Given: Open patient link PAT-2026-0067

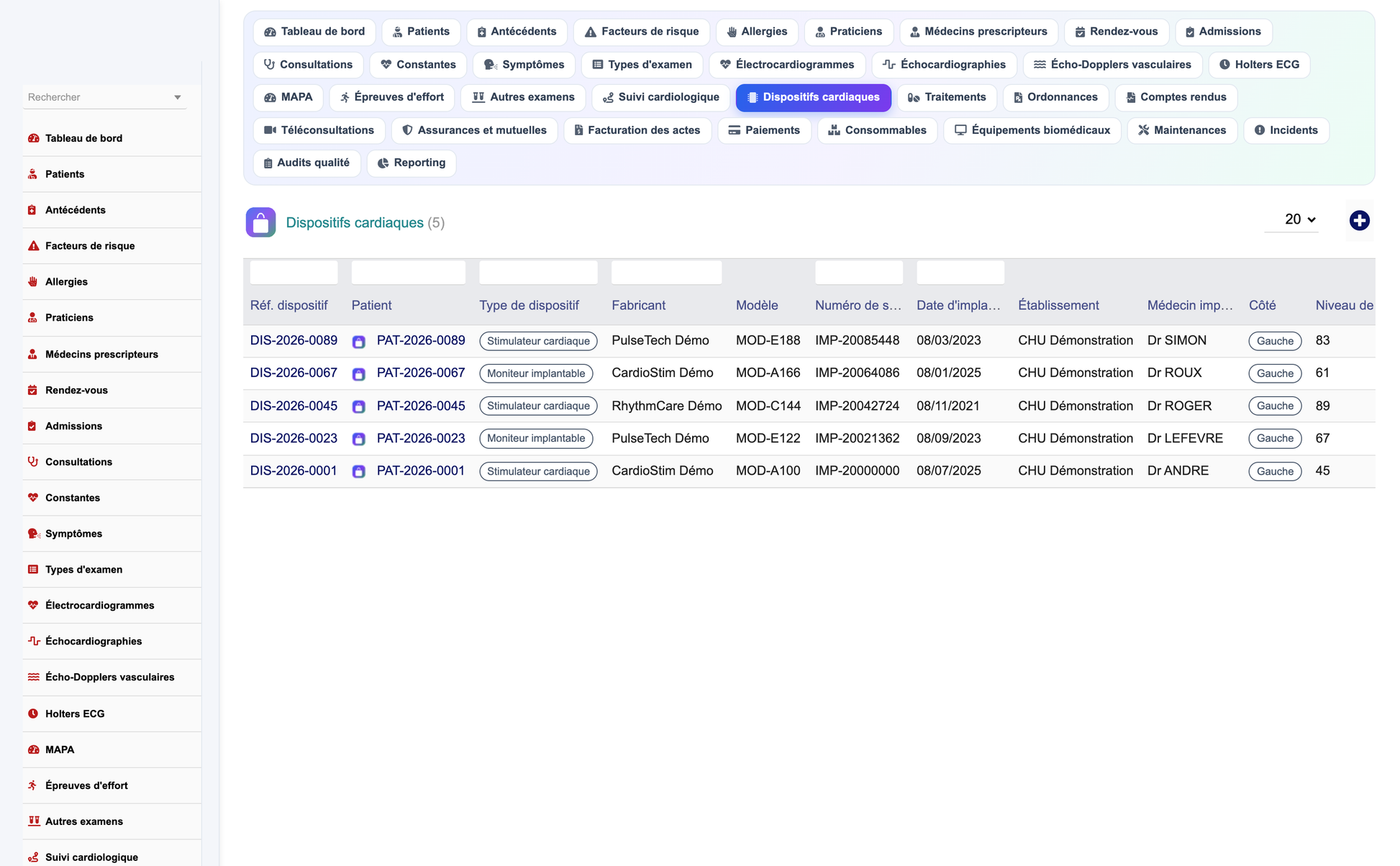Looking at the screenshot, I should (x=421, y=373).
